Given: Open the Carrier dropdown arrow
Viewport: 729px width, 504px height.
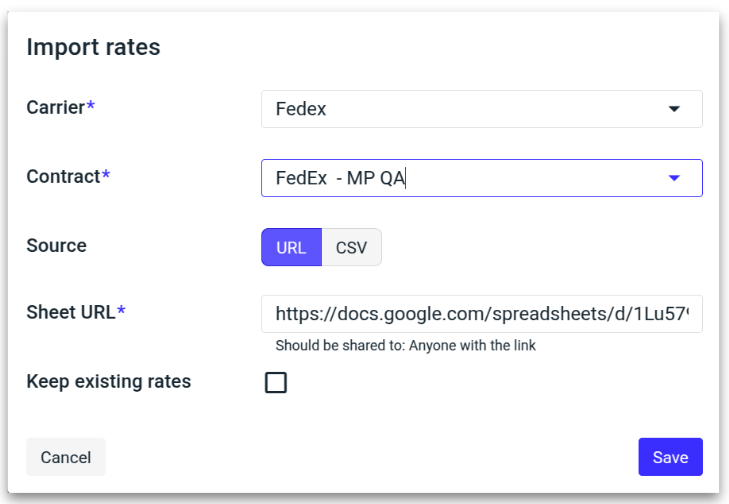Looking at the screenshot, I should coord(674,109).
